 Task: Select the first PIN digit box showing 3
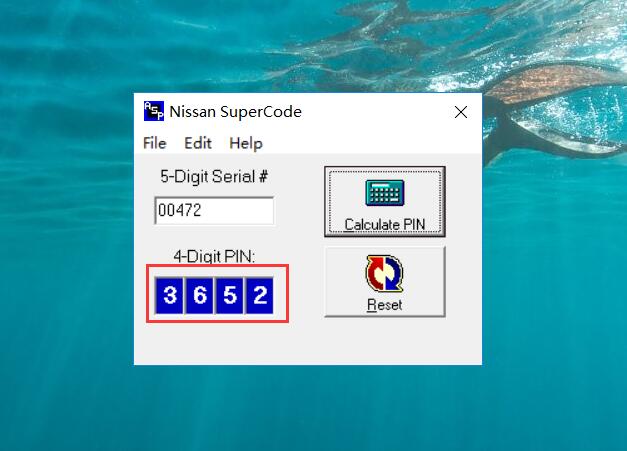point(170,295)
